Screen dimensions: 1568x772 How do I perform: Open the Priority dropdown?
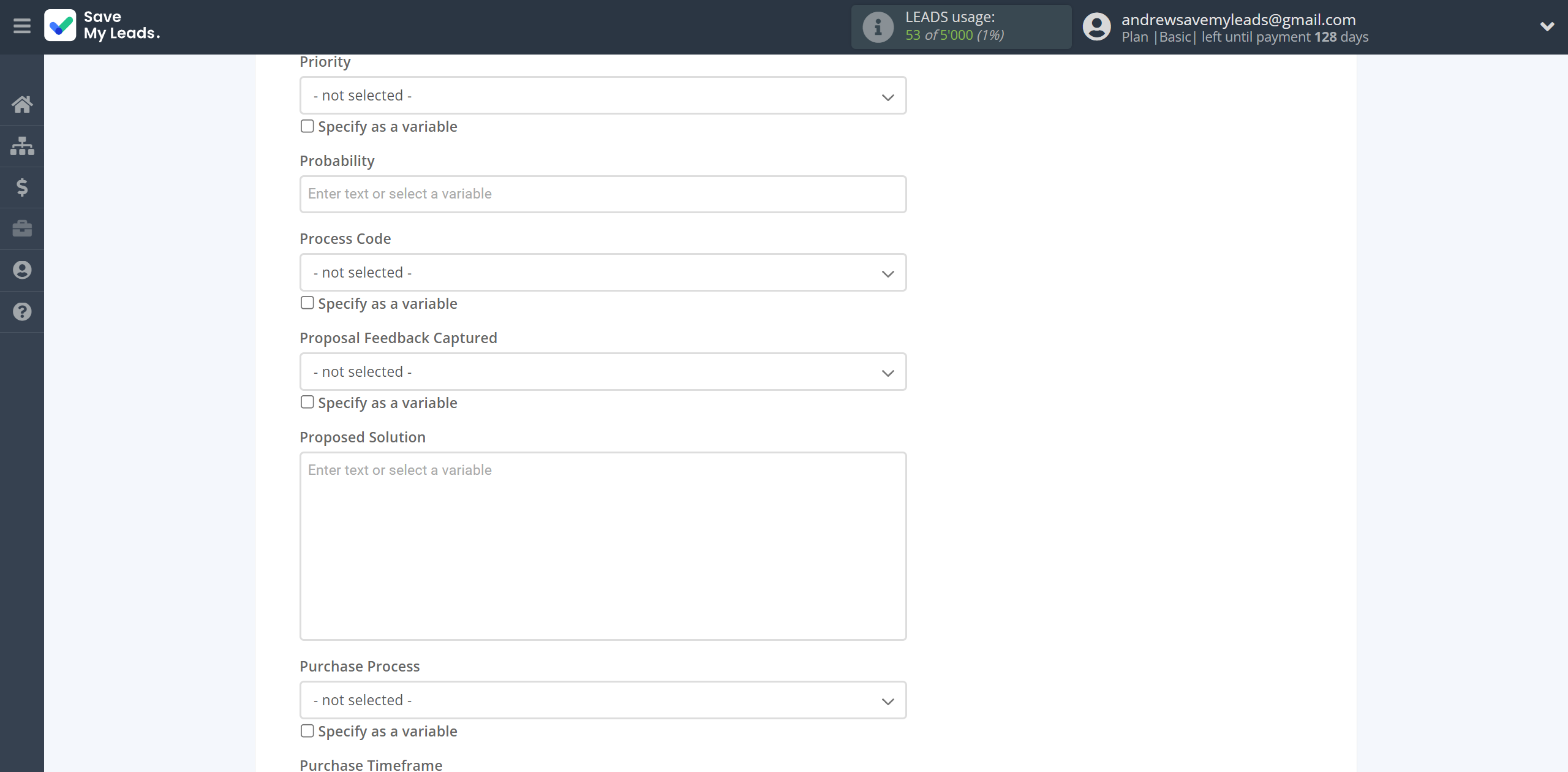click(x=603, y=96)
